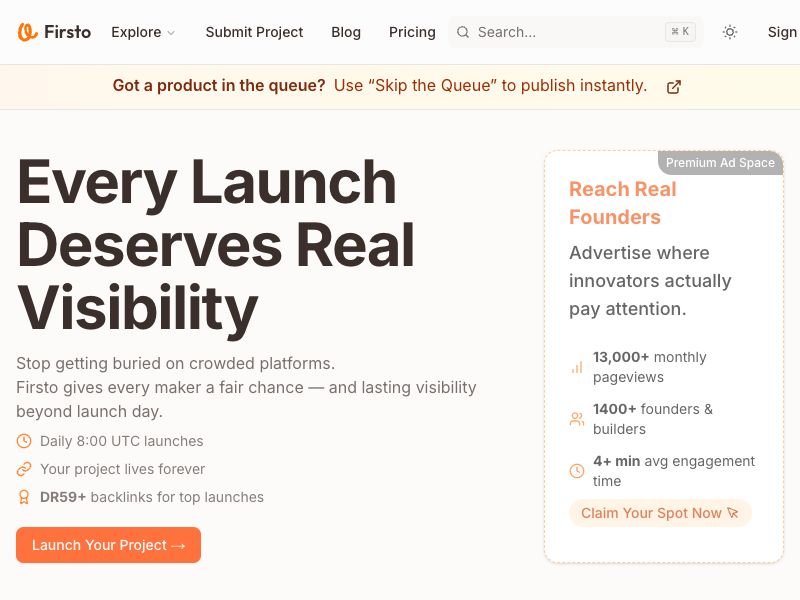Viewport: 800px width, 600px height.
Task: Click the clock icon beside engagement time
Action: (577, 470)
